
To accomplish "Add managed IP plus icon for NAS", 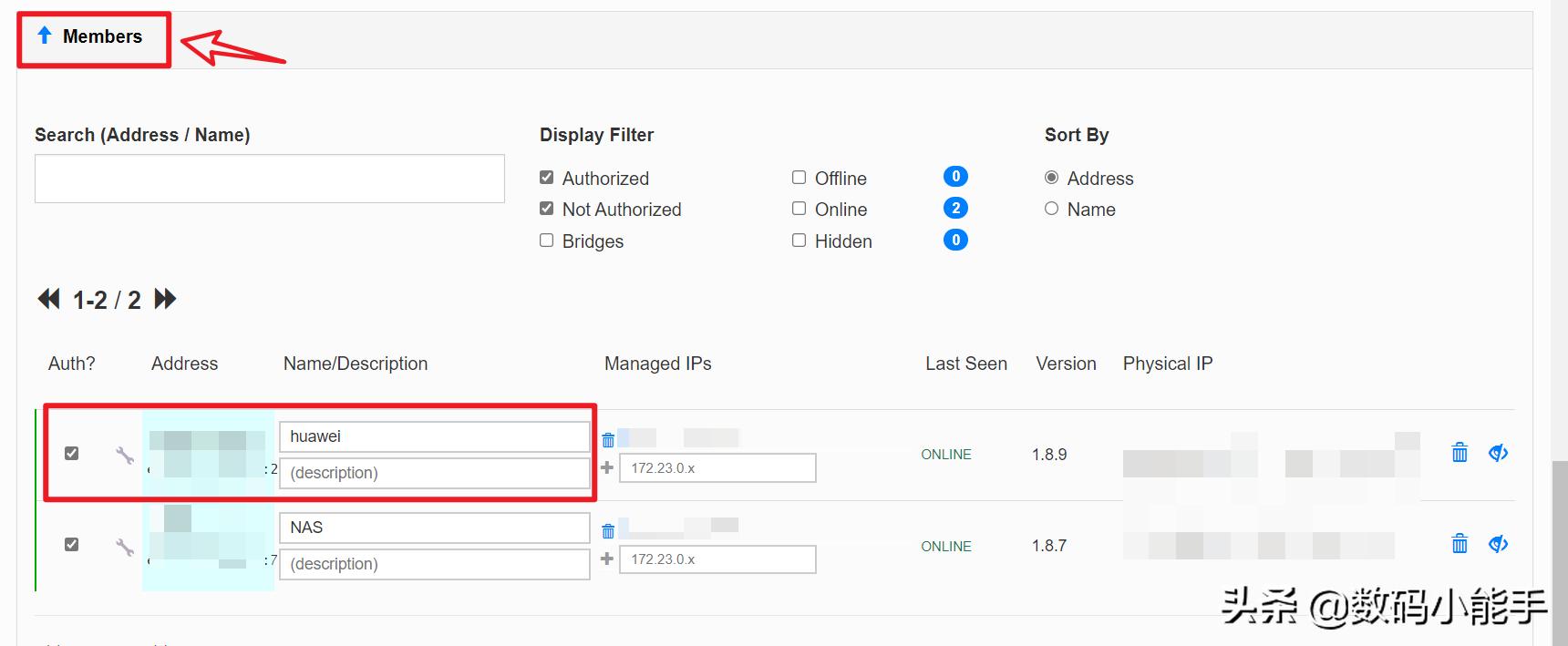I will click(x=607, y=559).
